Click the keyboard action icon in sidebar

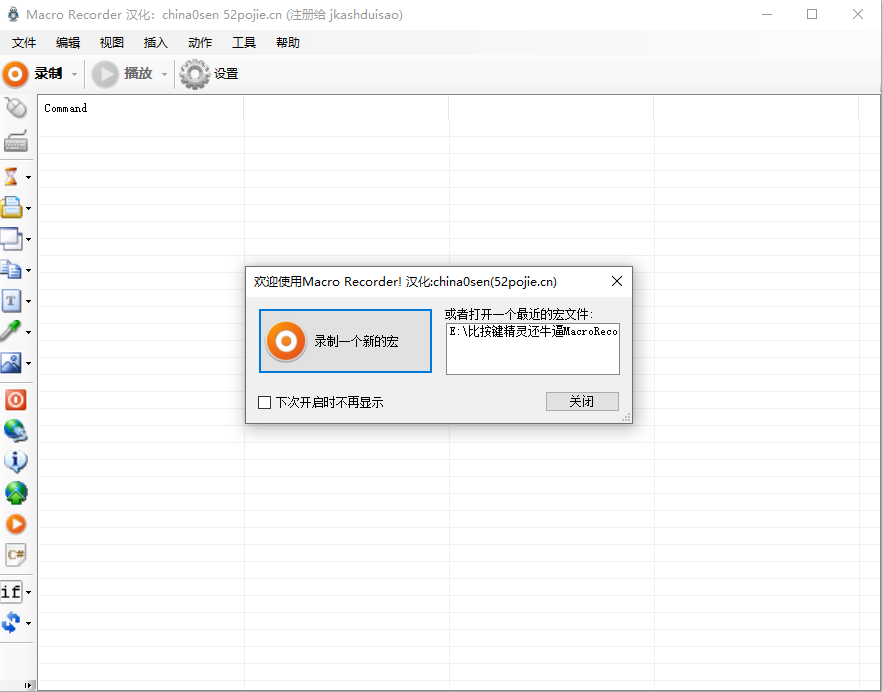[x=15, y=141]
